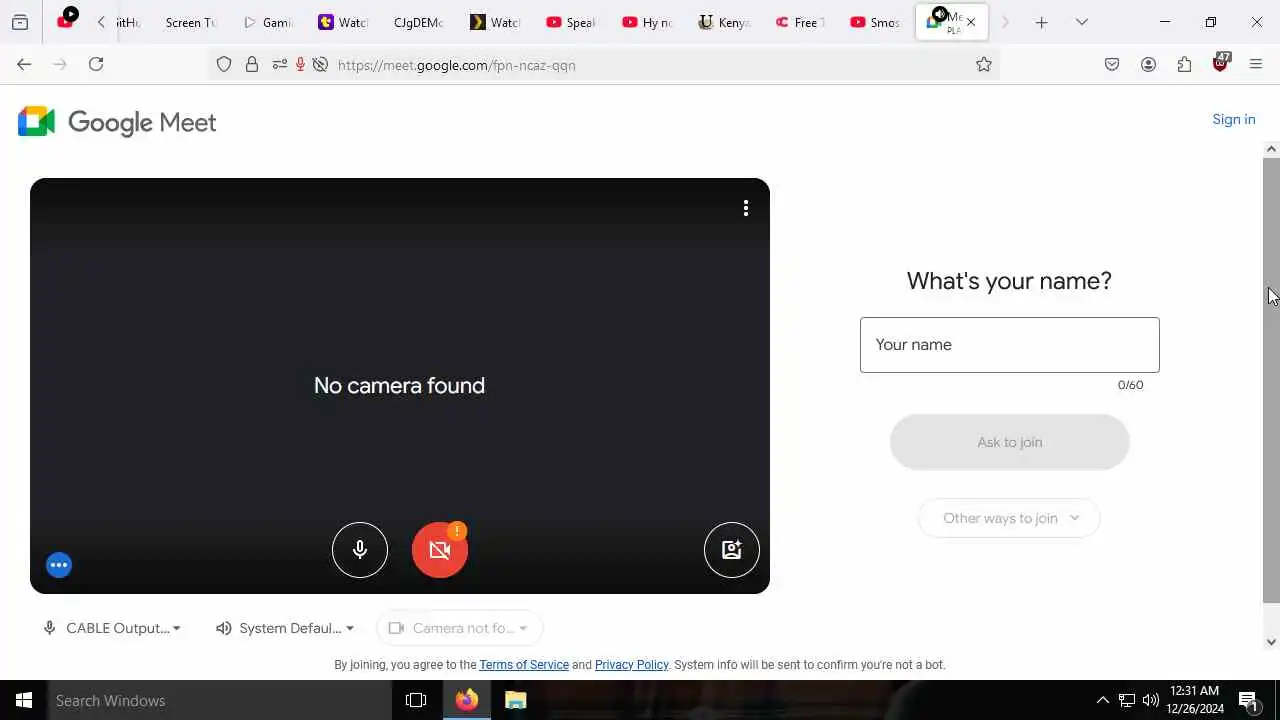Image resolution: width=1280 pixels, height=720 pixels.
Task: Close the active Meet tab
Action: [970, 22]
